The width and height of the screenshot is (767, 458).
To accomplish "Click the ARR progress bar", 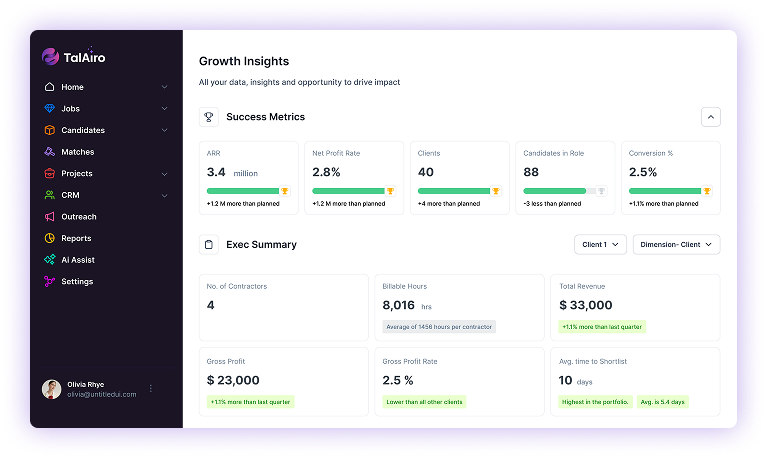I will (x=243, y=190).
